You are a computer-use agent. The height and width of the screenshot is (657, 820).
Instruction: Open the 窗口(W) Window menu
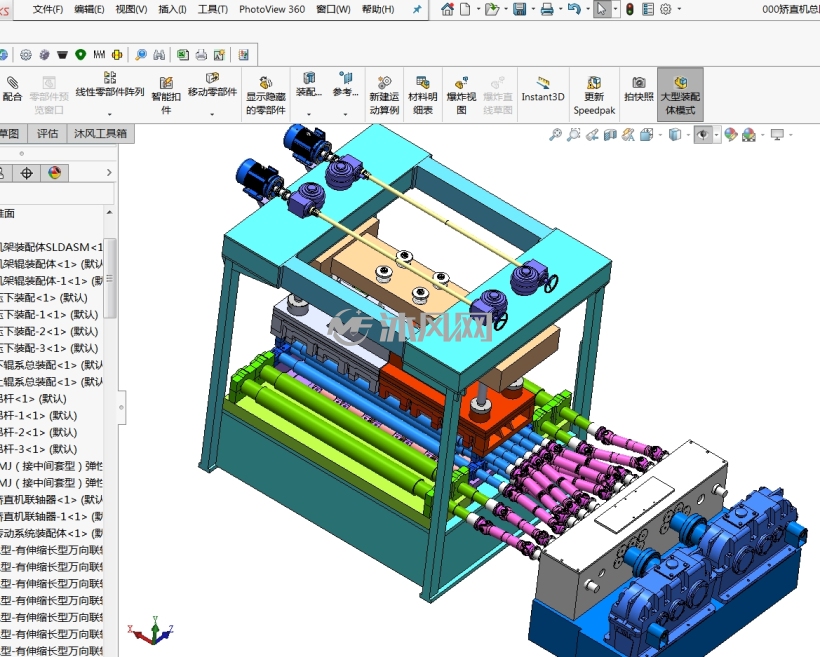click(x=333, y=9)
